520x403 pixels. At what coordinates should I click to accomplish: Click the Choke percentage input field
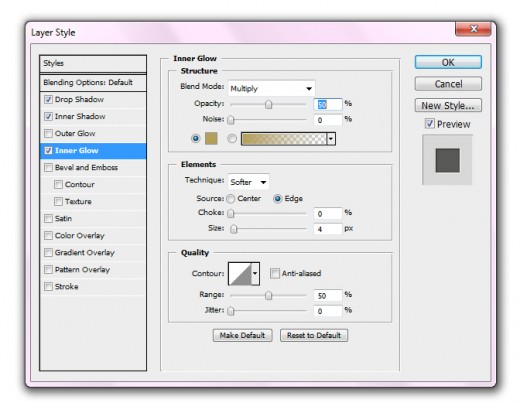coord(328,213)
